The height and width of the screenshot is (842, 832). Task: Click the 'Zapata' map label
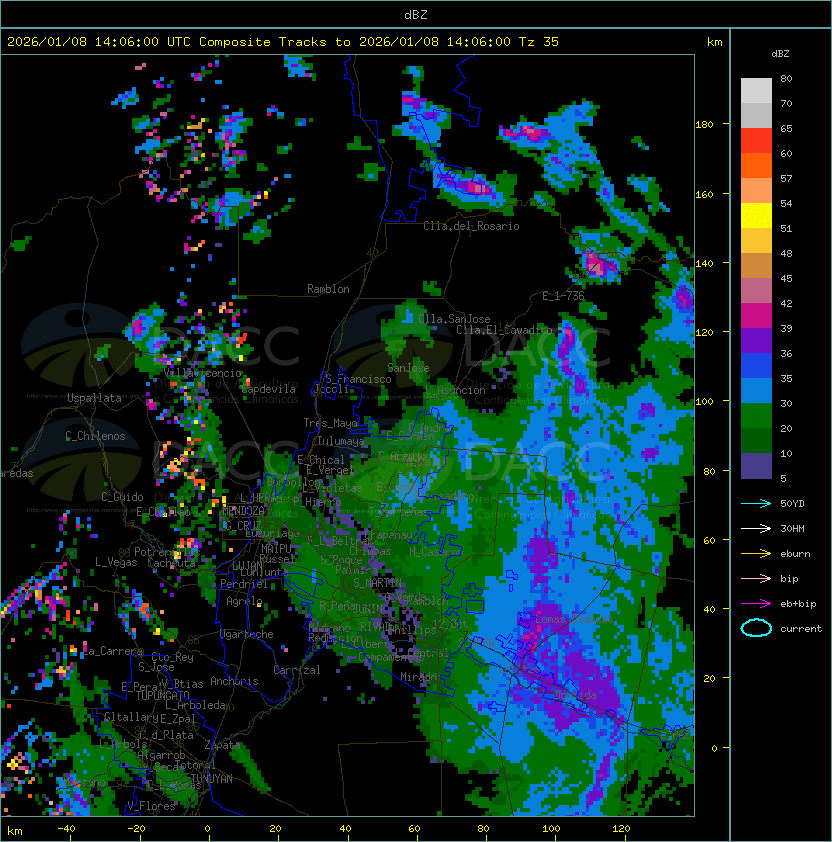pos(222,745)
